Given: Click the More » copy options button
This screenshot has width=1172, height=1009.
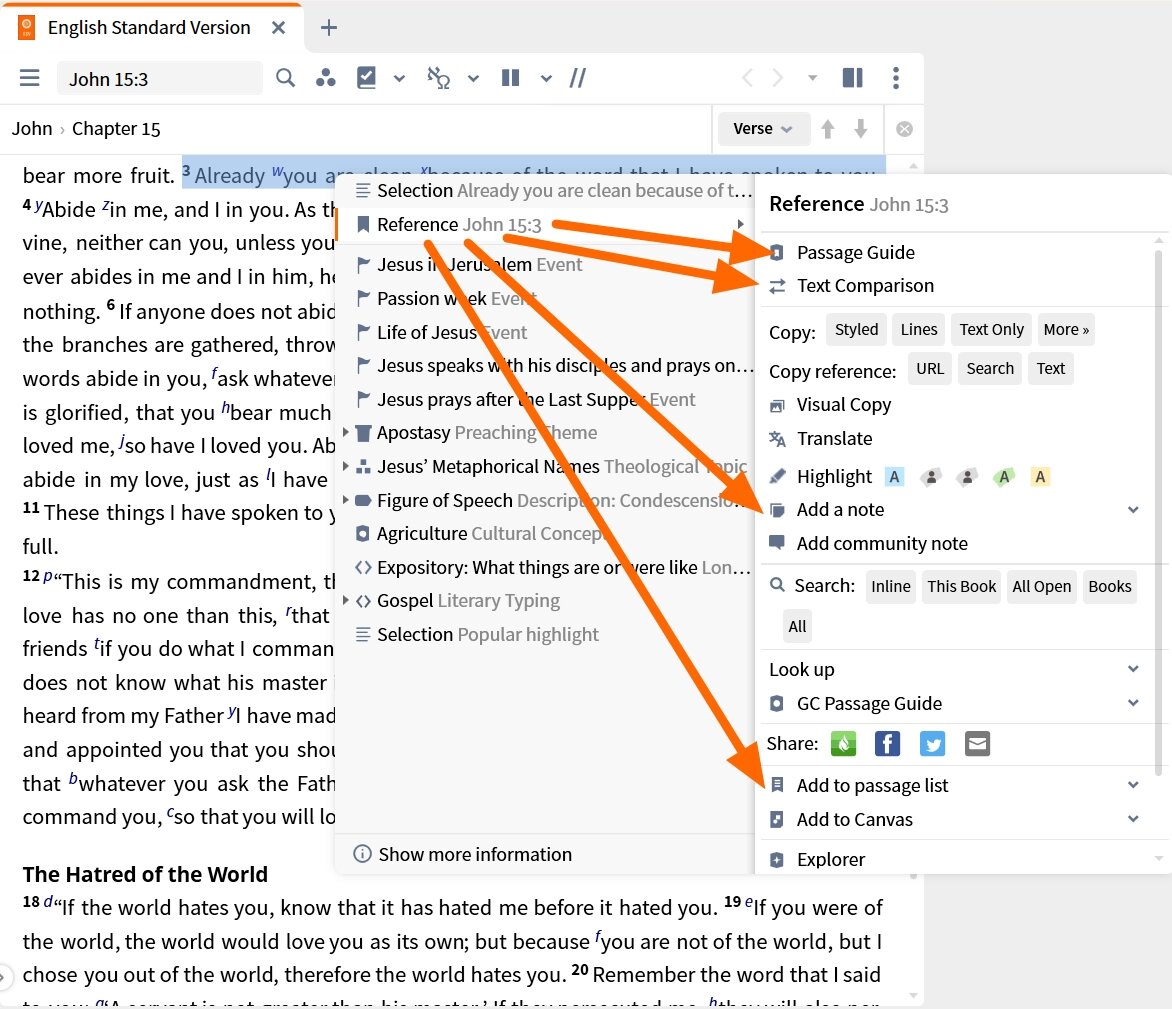Looking at the screenshot, I should coord(1066,330).
